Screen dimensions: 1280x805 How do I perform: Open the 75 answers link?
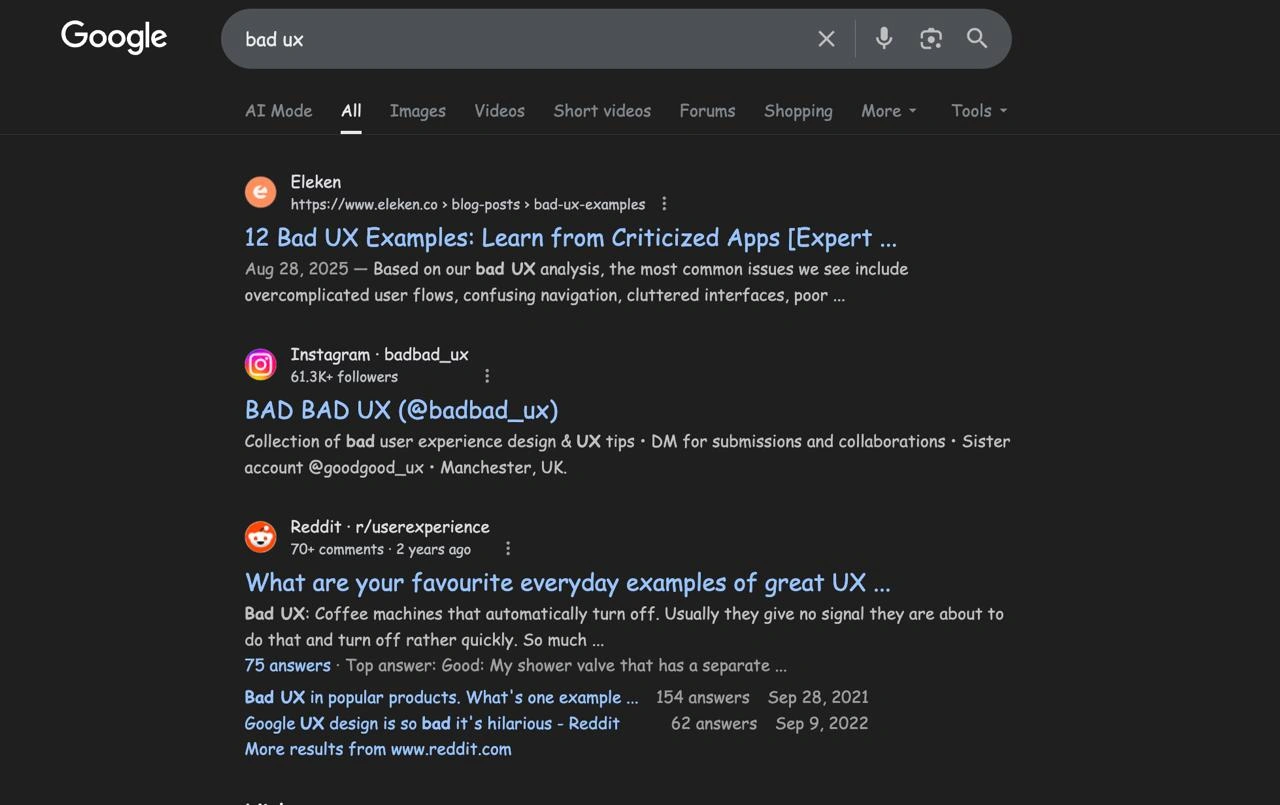pyautogui.click(x=288, y=665)
